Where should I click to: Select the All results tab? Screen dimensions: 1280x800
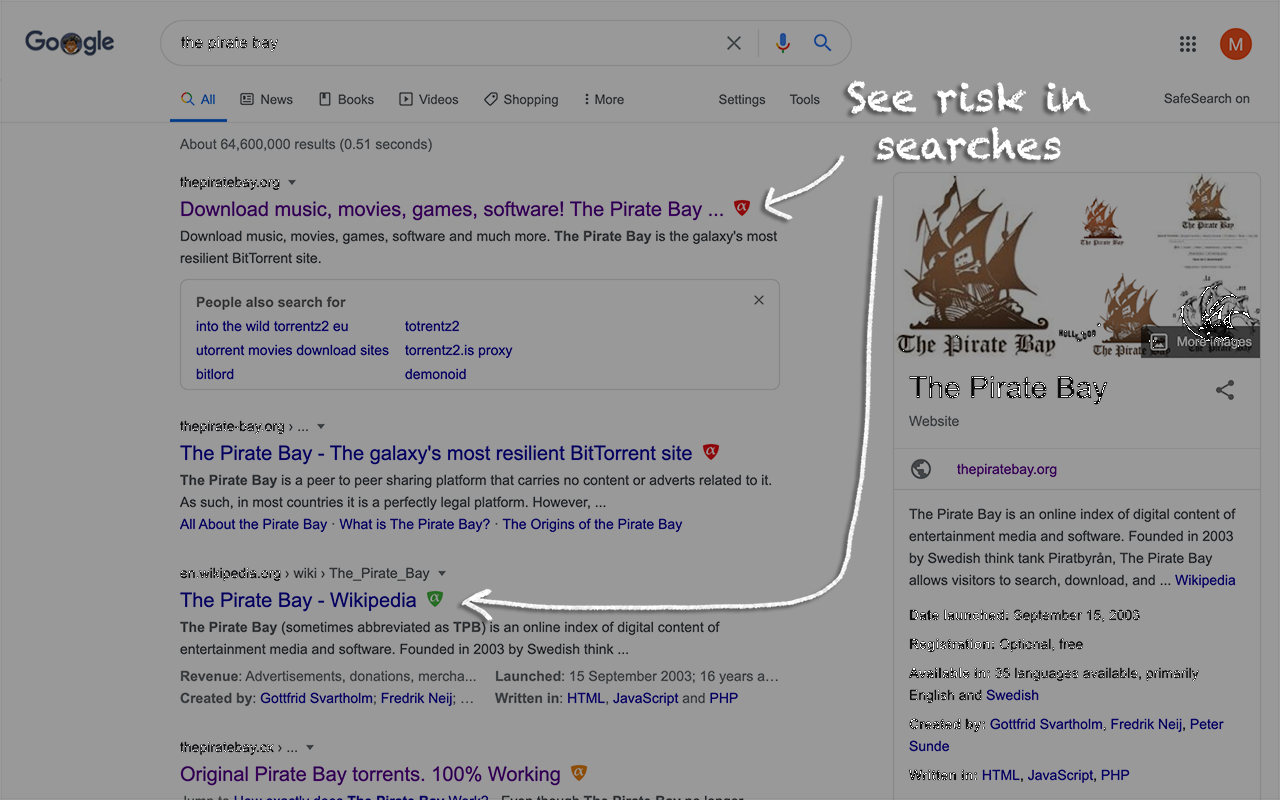(198, 100)
